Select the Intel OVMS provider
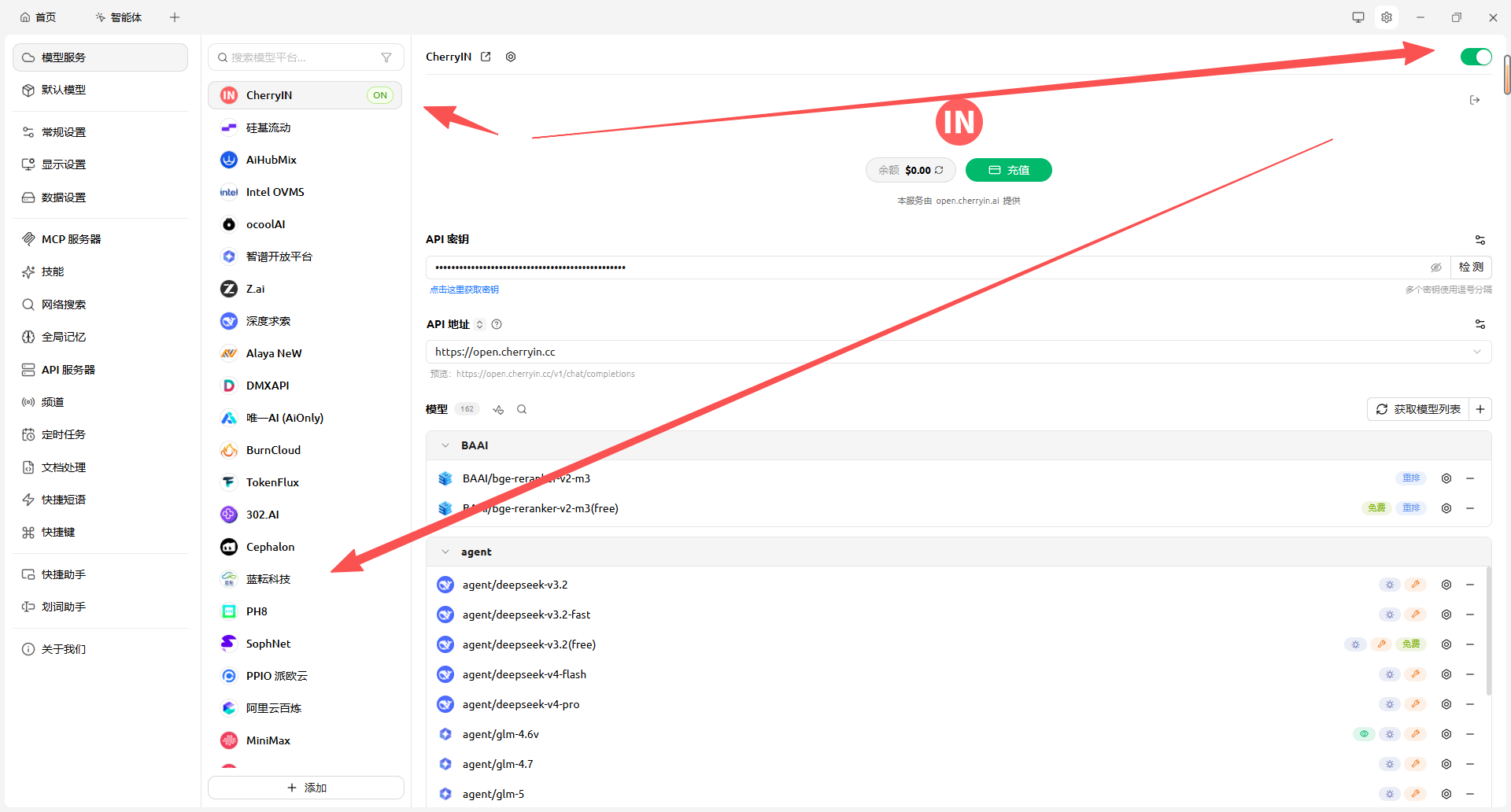This screenshot has height=812, width=1511. (305, 192)
